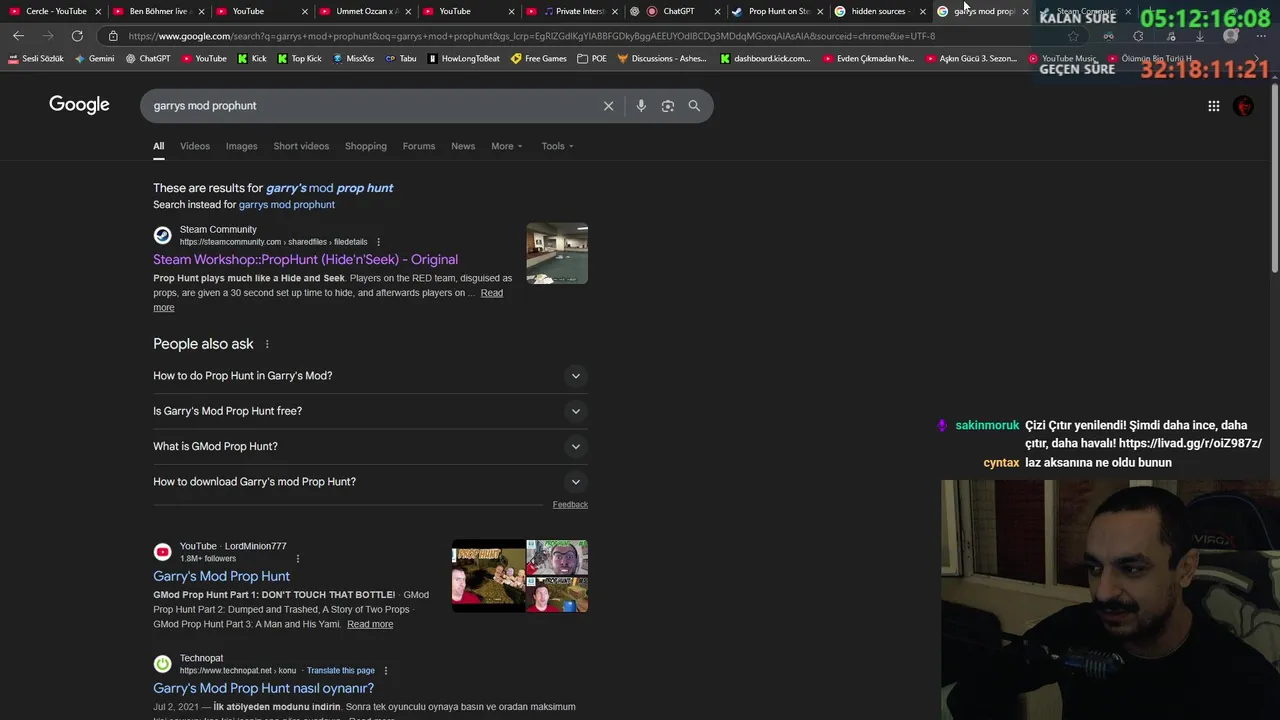Viewport: 1280px width, 720px height.
Task: Open the LordMinion777 video thumbnail collage
Action: click(x=520, y=576)
